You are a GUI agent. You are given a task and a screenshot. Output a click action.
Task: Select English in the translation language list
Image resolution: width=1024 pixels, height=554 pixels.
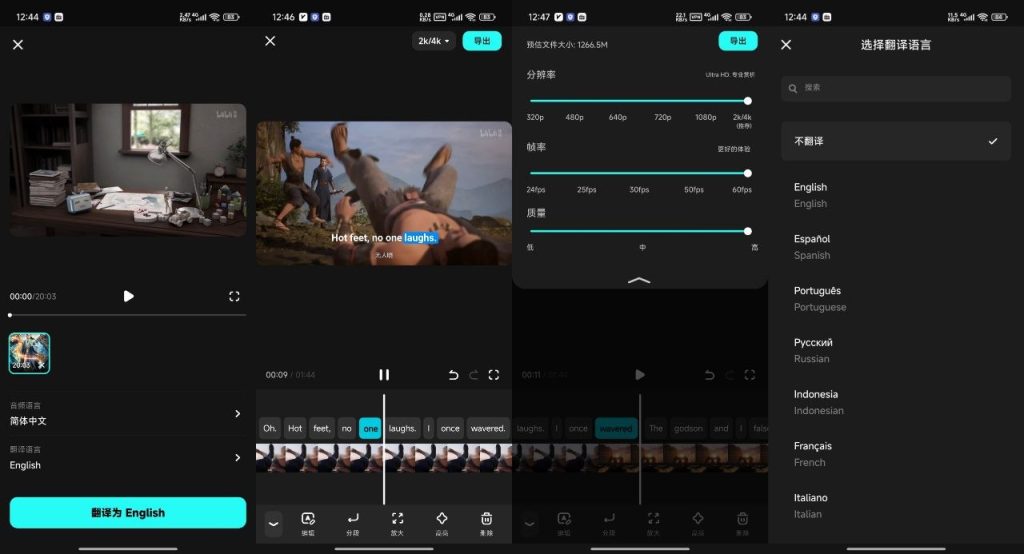click(x=896, y=195)
